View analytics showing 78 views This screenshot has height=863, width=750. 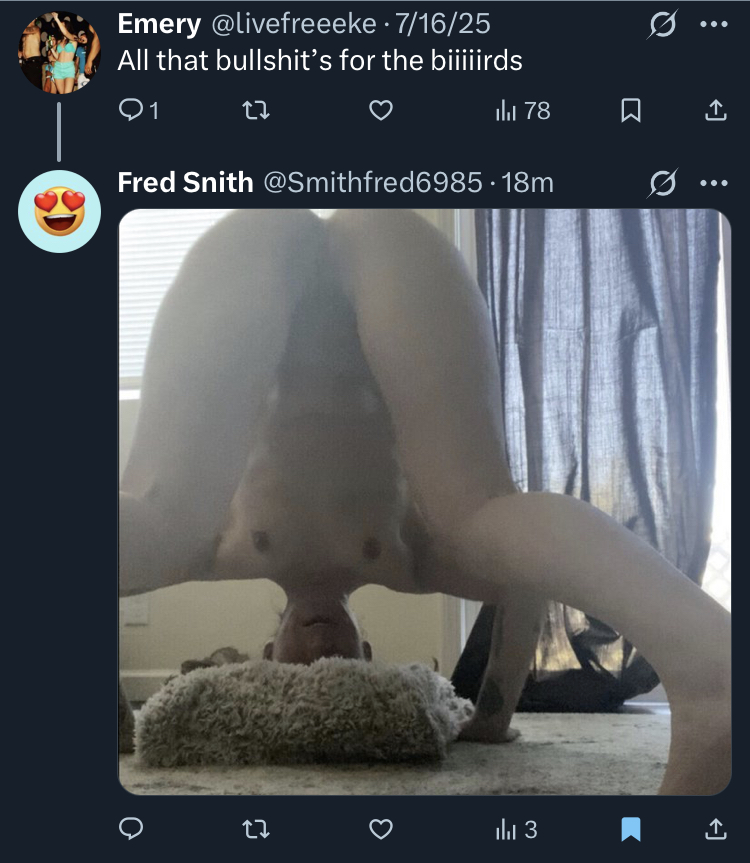pos(523,111)
